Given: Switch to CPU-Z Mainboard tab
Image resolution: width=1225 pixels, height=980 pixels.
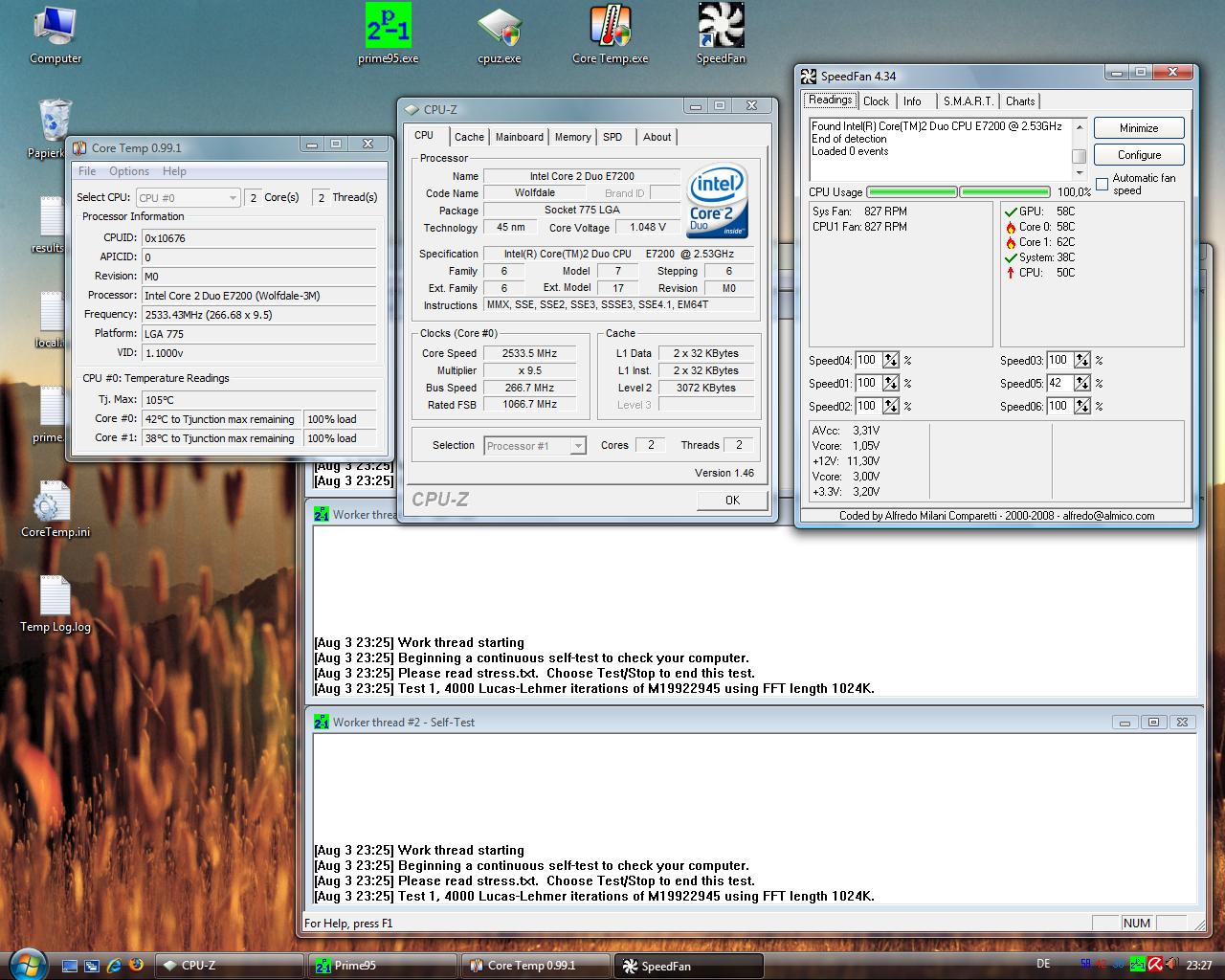Looking at the screenshot, I should pos(520,137).
